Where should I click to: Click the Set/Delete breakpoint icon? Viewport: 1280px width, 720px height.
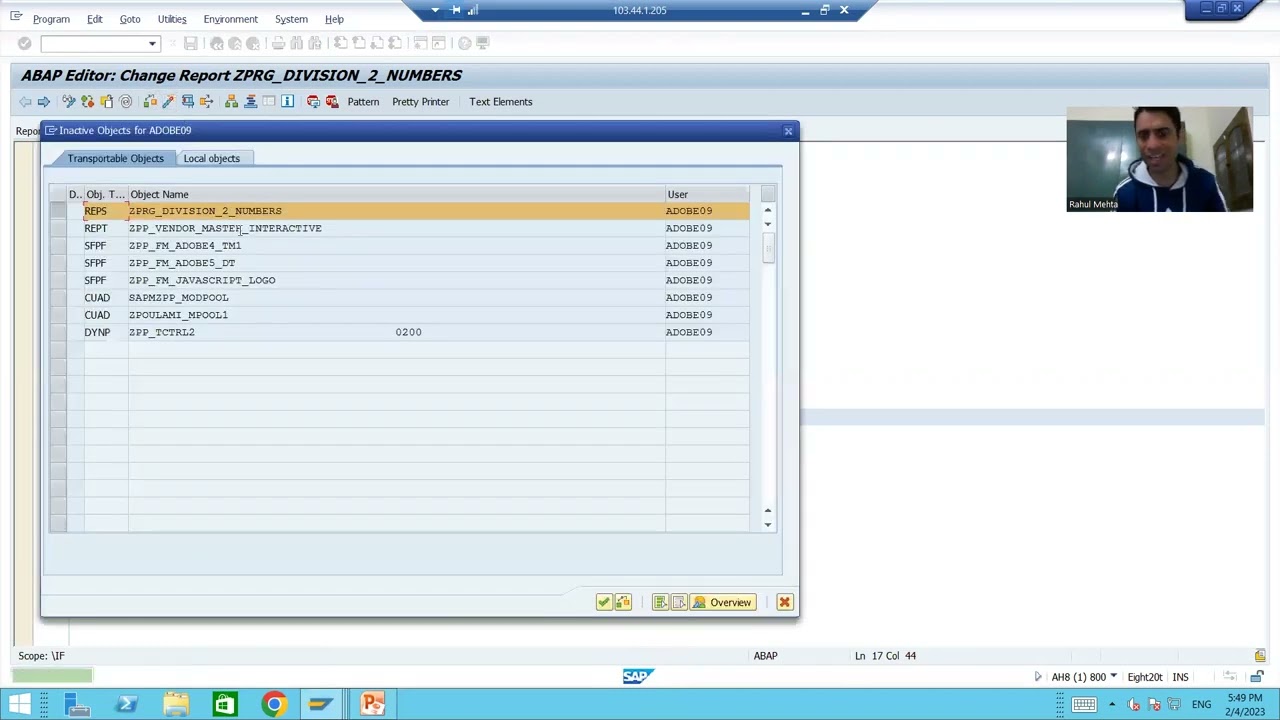coord(313,101)
